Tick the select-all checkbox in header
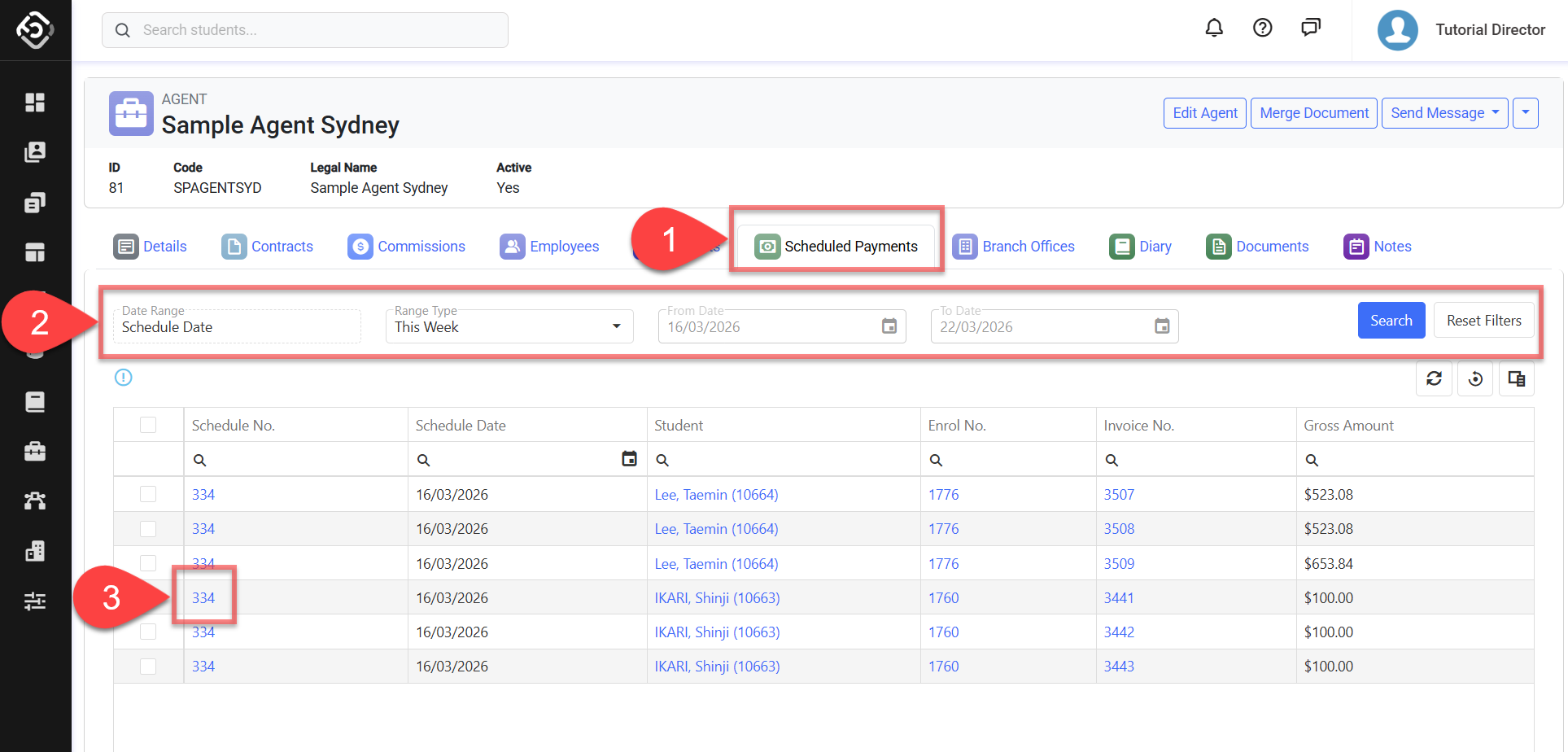Image resolution: width=1568 pixels, height=752 pixels. pos(148,425)
